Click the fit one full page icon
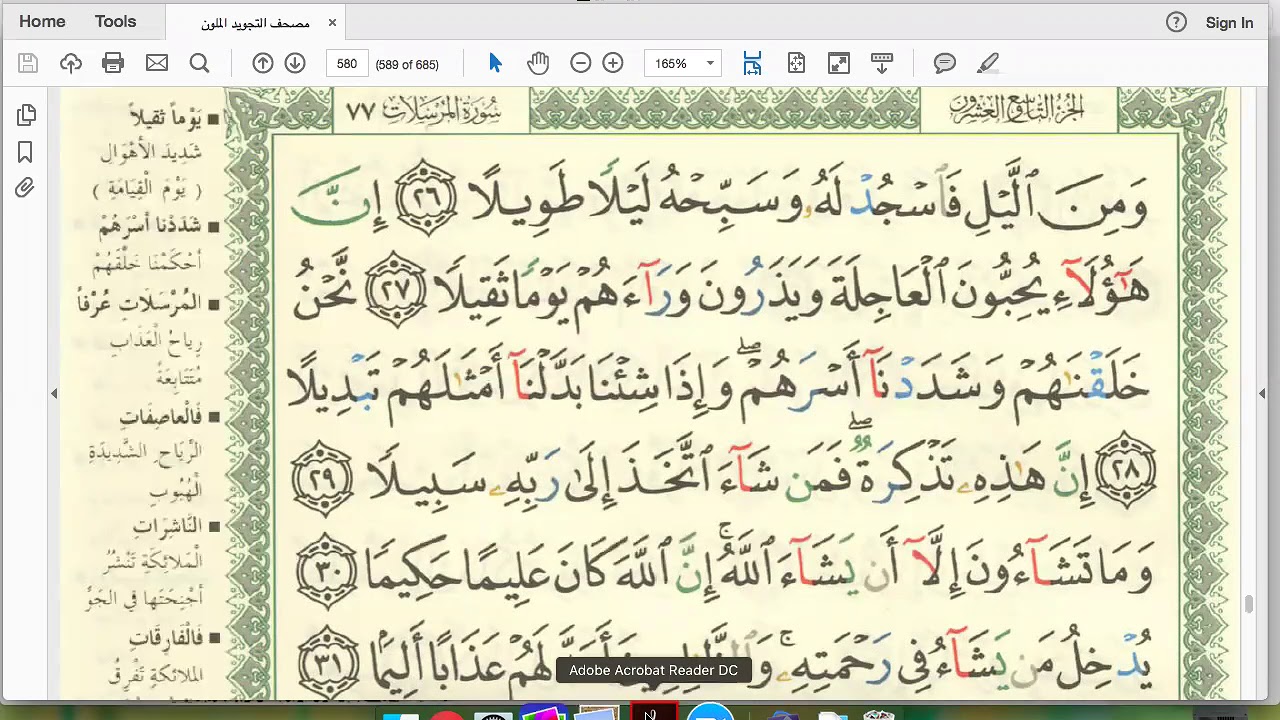Screen dimensions: 1280x720 [797, 63]
